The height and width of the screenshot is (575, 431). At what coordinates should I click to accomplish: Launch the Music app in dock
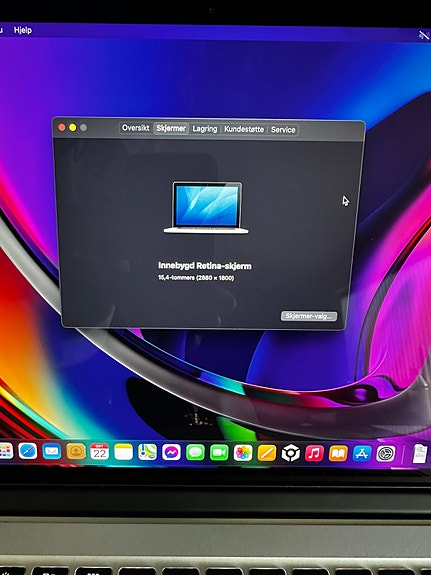point(314,453)
